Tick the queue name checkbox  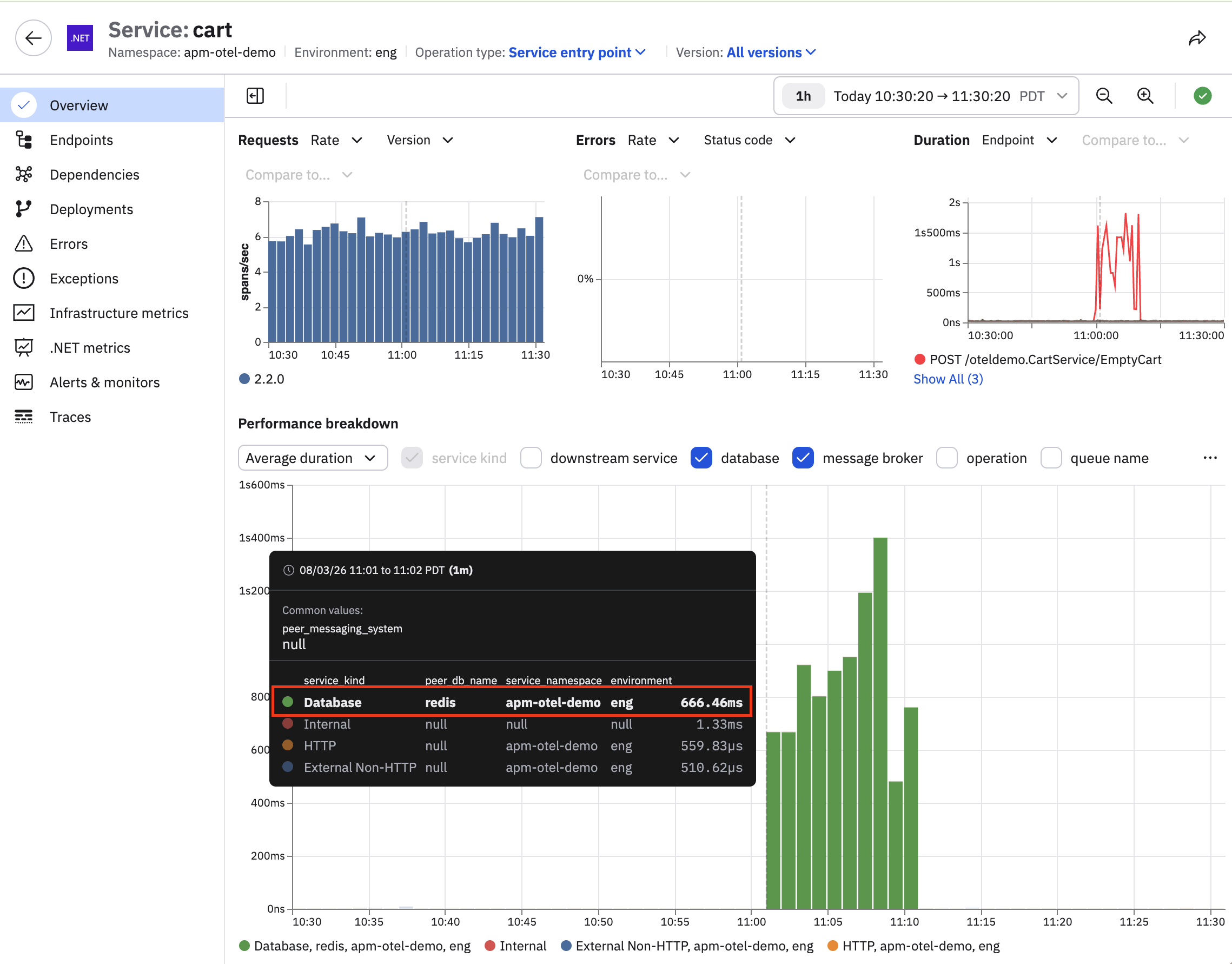click(1051, 458)
